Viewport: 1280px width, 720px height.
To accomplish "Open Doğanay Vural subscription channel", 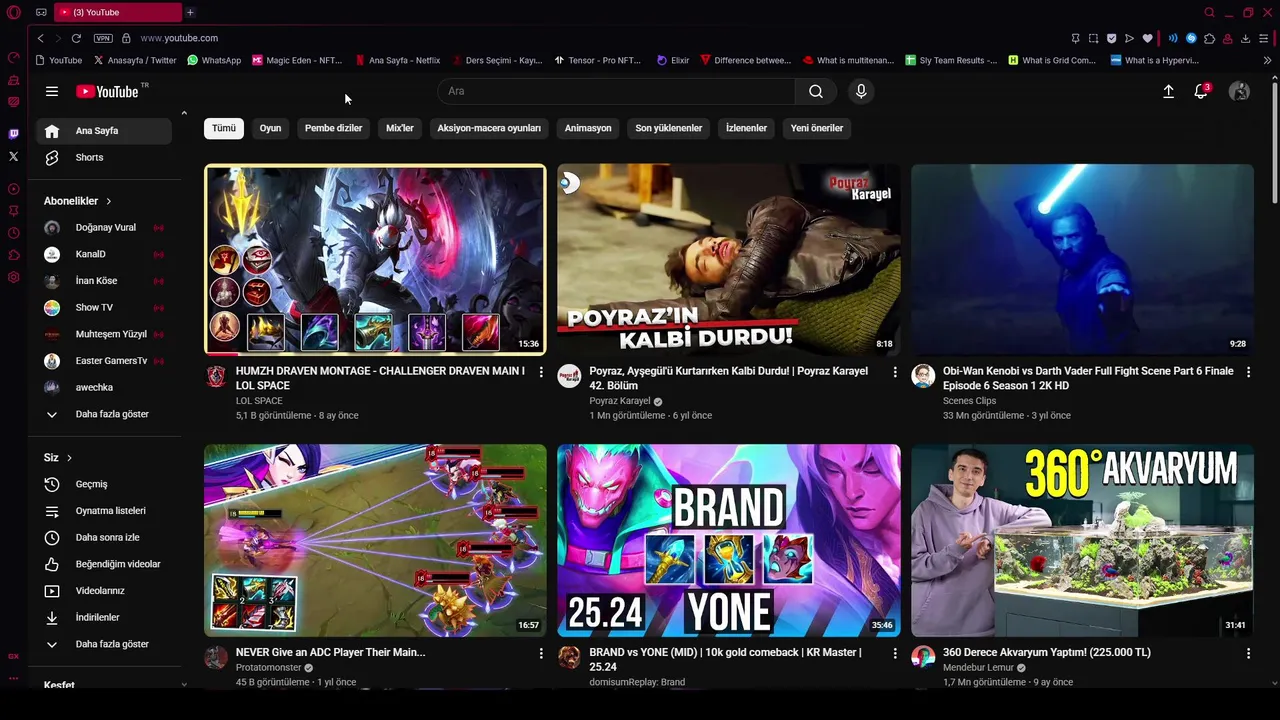I will pos(104,228).
